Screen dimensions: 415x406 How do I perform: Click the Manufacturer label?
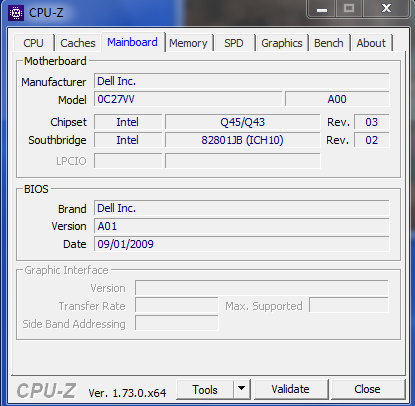(x=54, y=82)
